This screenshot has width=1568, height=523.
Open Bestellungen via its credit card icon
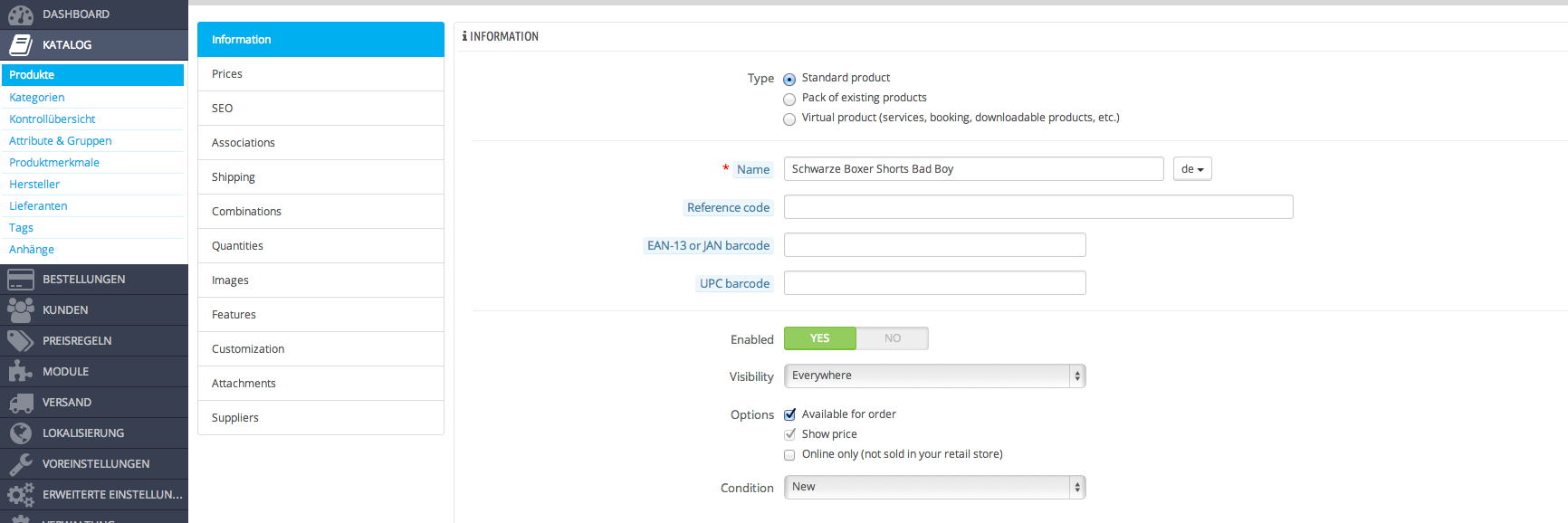coord(20,280)
